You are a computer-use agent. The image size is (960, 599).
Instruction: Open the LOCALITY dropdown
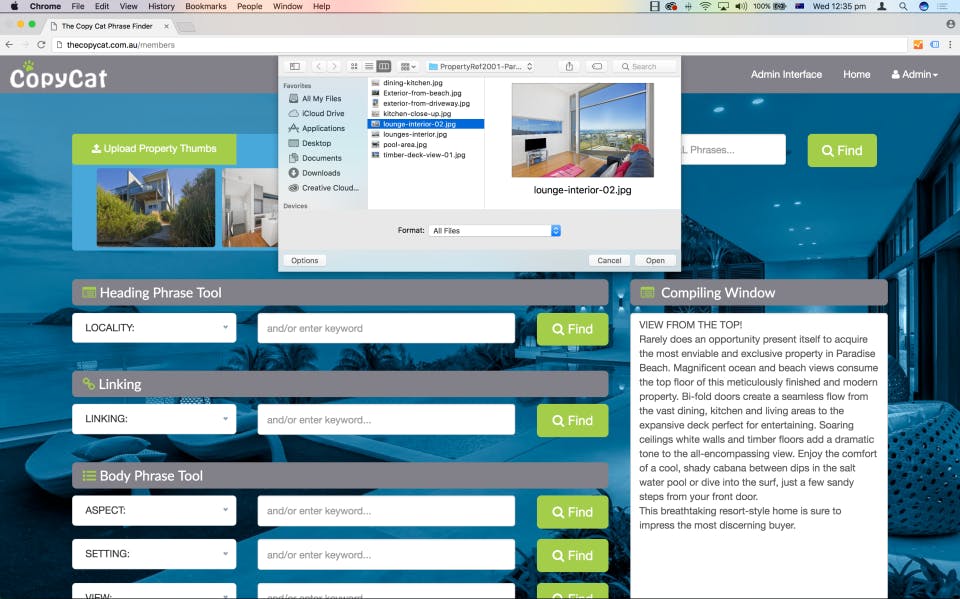[x=154, y=328]
